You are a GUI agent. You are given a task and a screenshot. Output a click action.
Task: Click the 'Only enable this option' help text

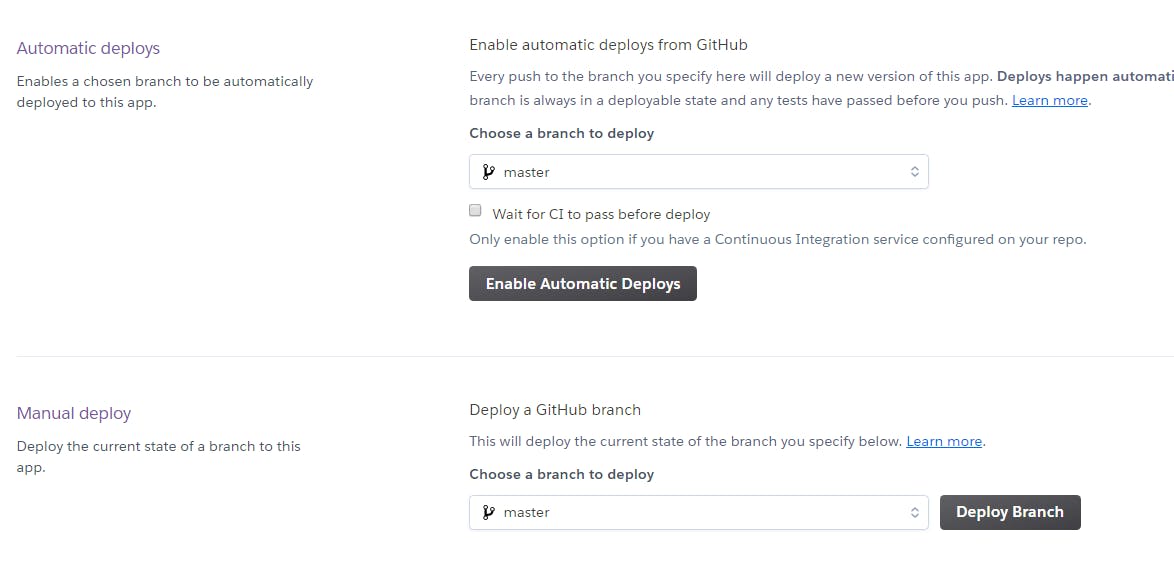(777, 239)
